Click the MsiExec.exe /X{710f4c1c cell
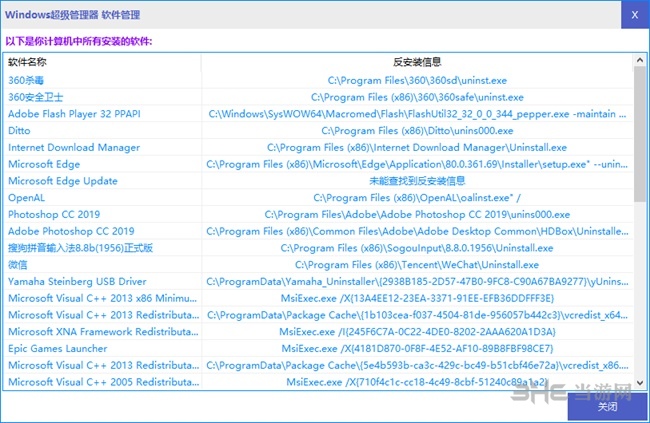This screenshot has height=423, width=650. click(x=417, y=382)
